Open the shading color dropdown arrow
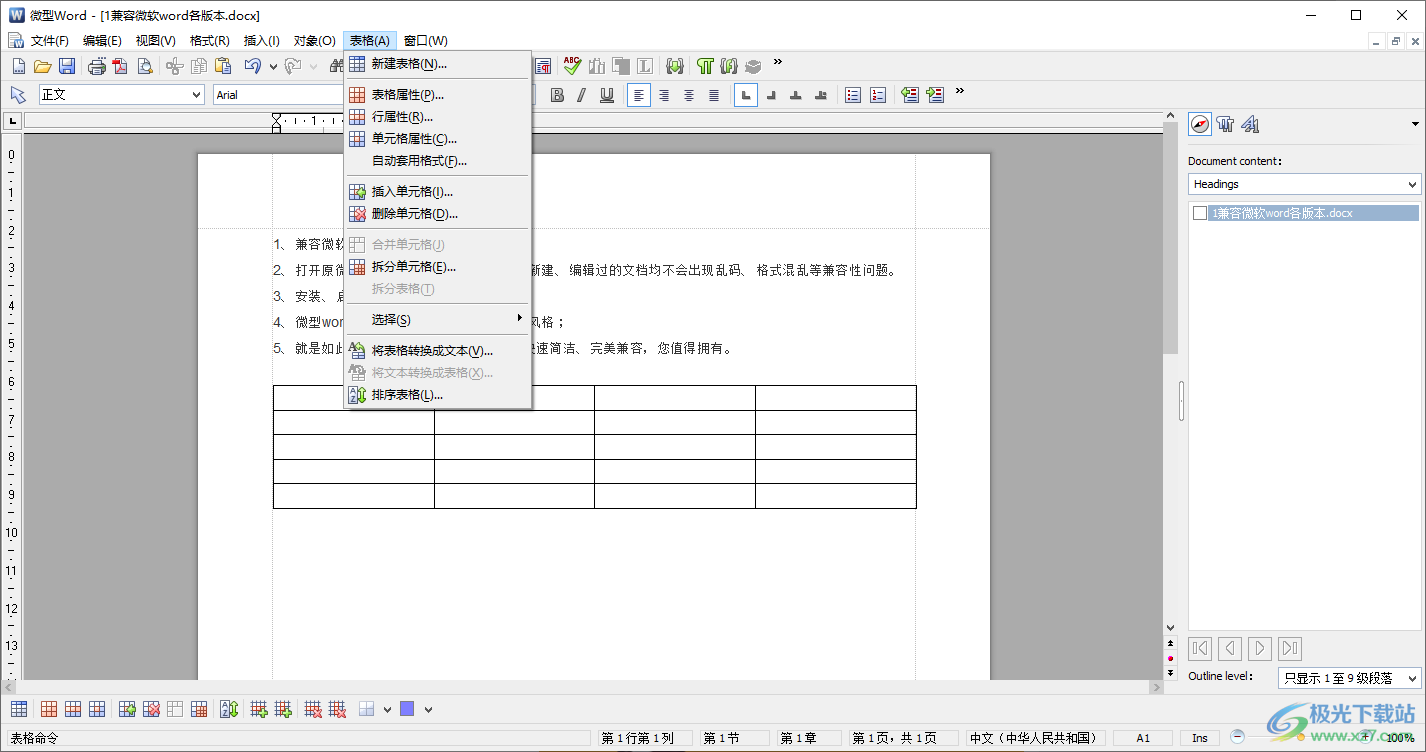 pyautogui.click(x=428, y=710)
